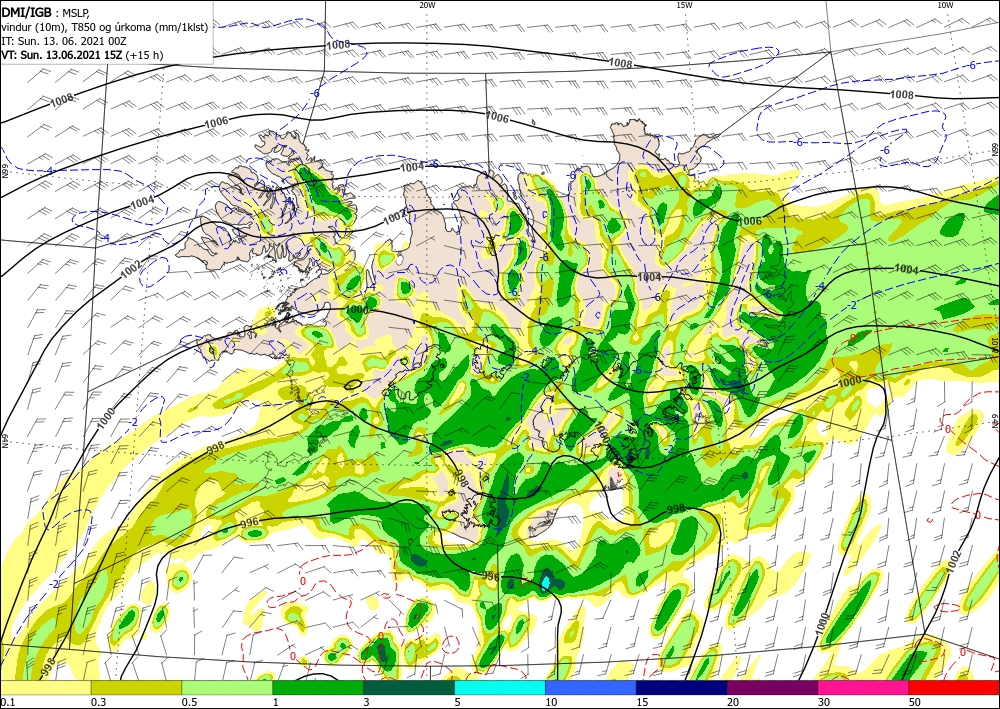The width and height of the screenshot is (1000, 709).
Task: Choose the purple 20–30 legend swatch
Action: tap(772, 687)
